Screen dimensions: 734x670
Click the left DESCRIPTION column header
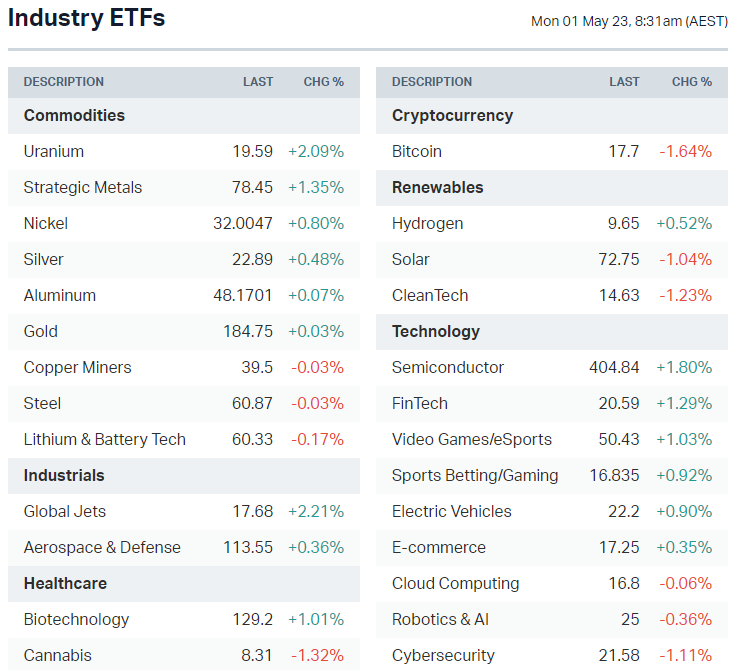pyautogui.click(x=64, y=82)
